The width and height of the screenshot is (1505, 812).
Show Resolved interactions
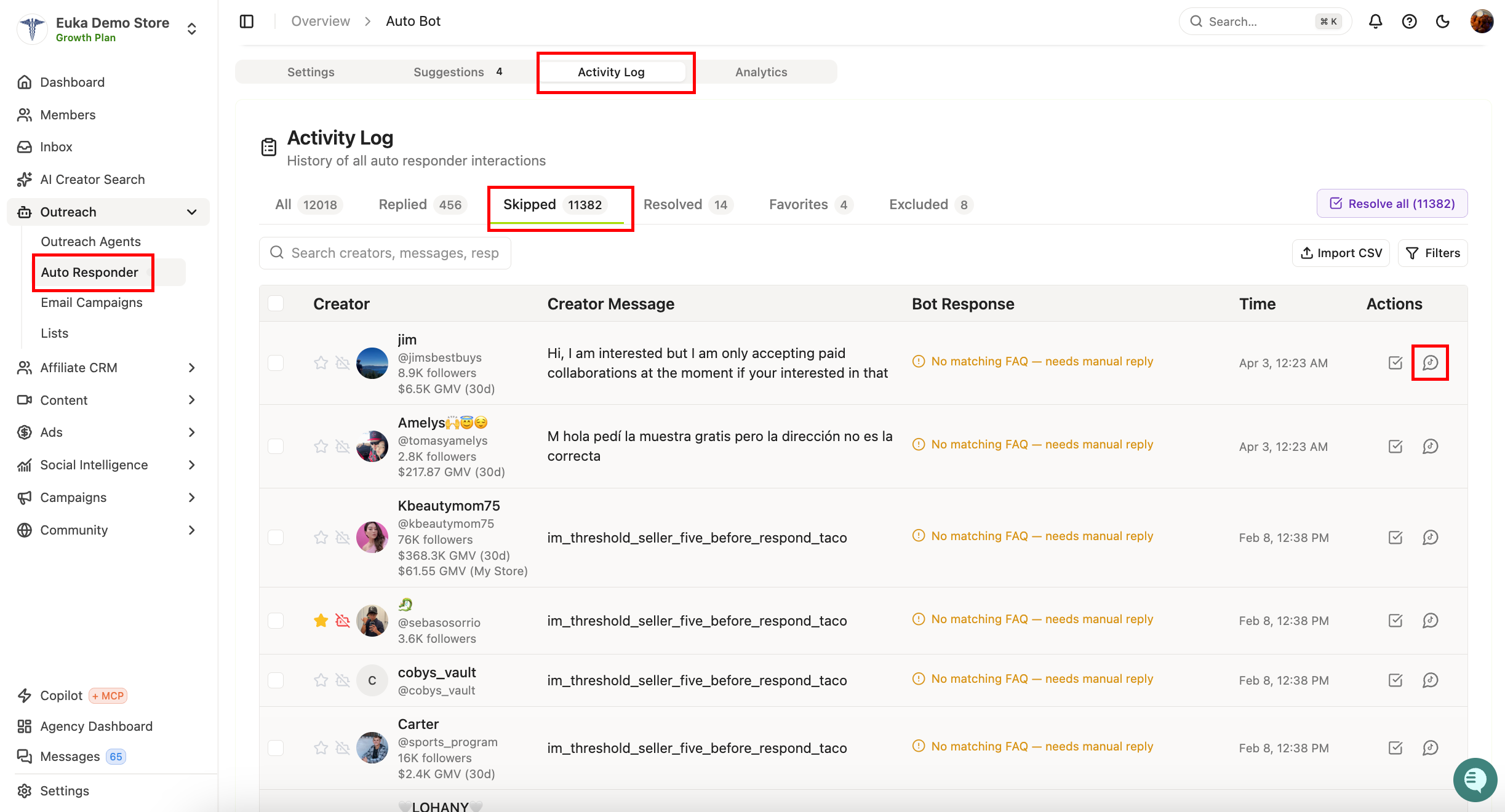click(x=688, y=205)
